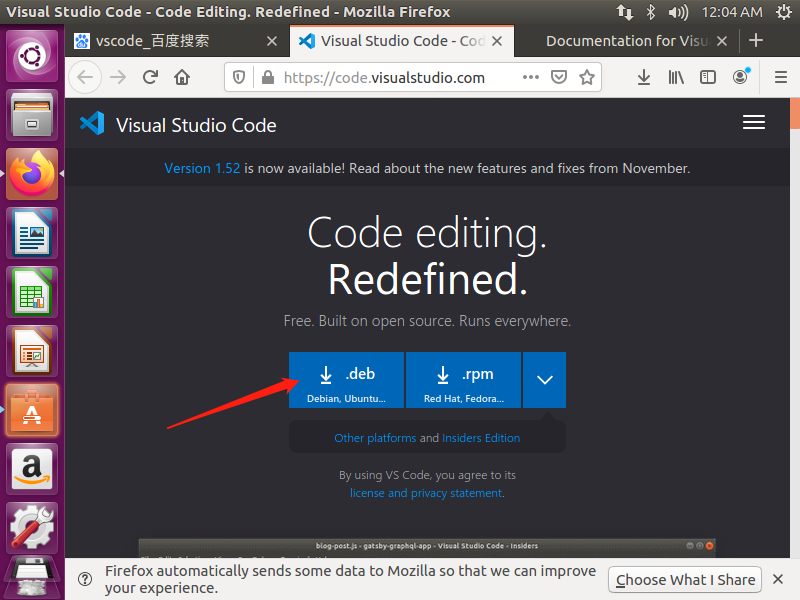800x600 pixels.
Task: Open the Firefox Account icon
Action: [x=740, y=77]
